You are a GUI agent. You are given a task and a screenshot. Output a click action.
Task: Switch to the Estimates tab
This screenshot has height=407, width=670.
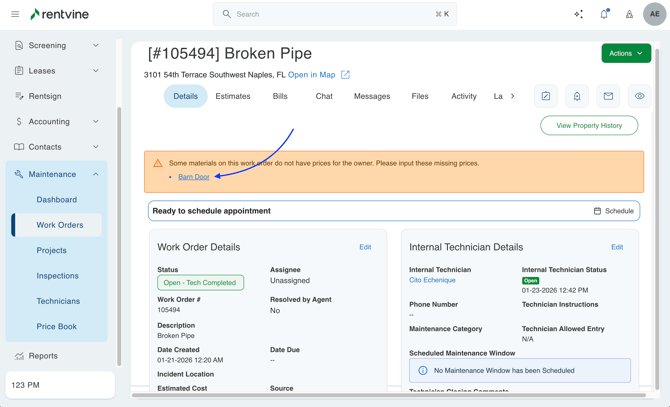(x=233, y=96)
